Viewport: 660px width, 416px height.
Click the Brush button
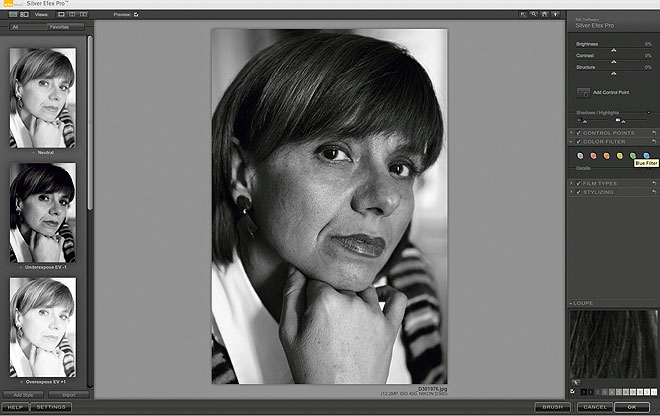tap(552, 407)
